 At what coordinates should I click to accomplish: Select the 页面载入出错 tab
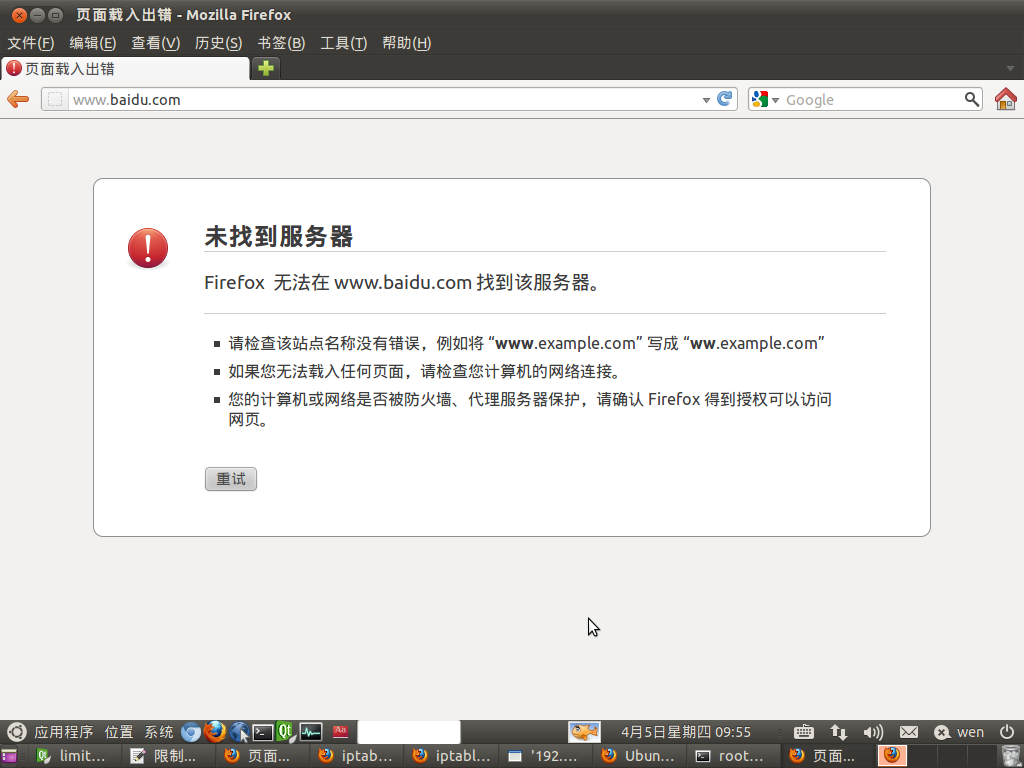pos(125,69)
